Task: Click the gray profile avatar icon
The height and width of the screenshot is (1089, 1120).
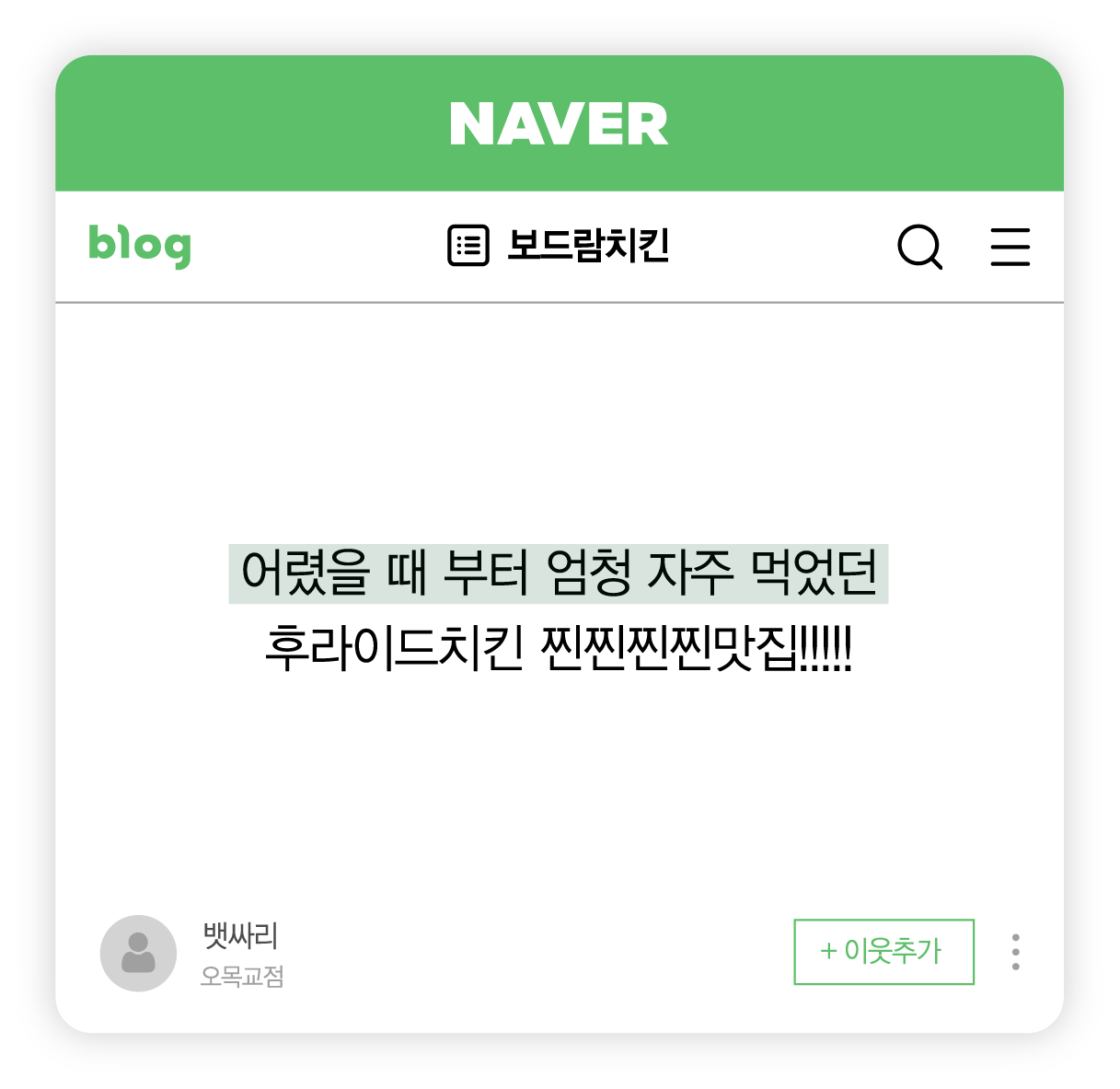Action: (x=138, y=954)
